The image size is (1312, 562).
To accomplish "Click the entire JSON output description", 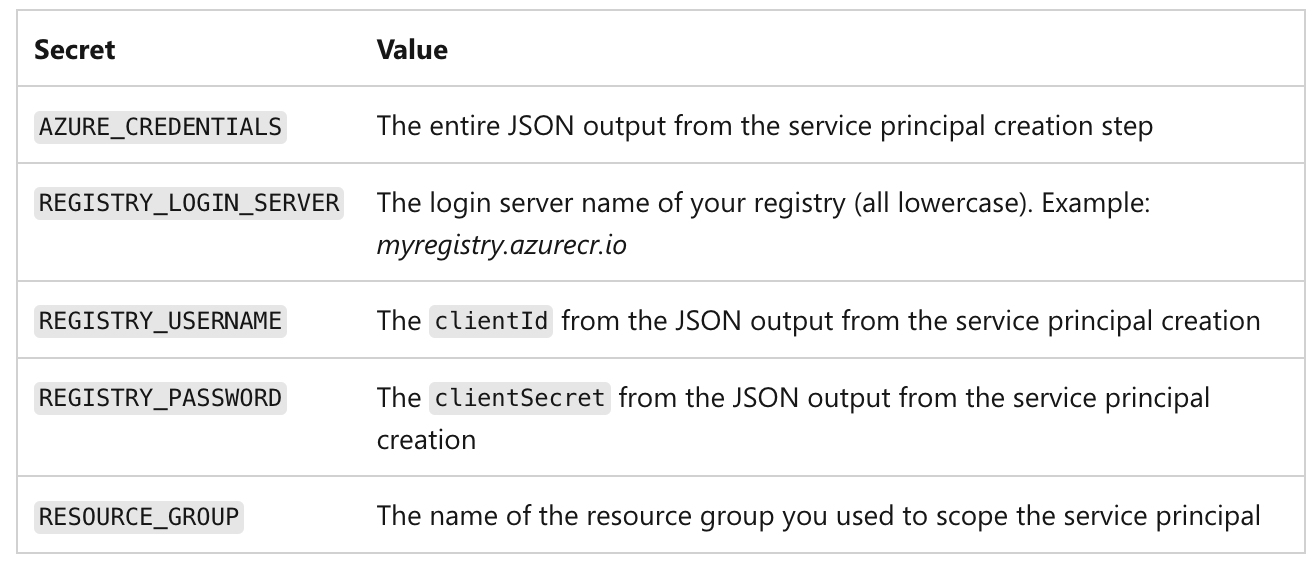I will 764,127.
